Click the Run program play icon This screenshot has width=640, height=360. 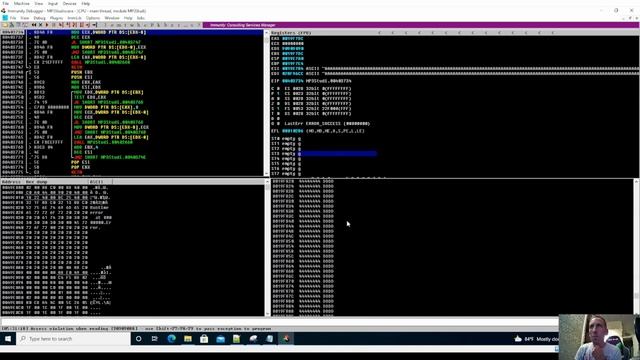pos(47,25)
